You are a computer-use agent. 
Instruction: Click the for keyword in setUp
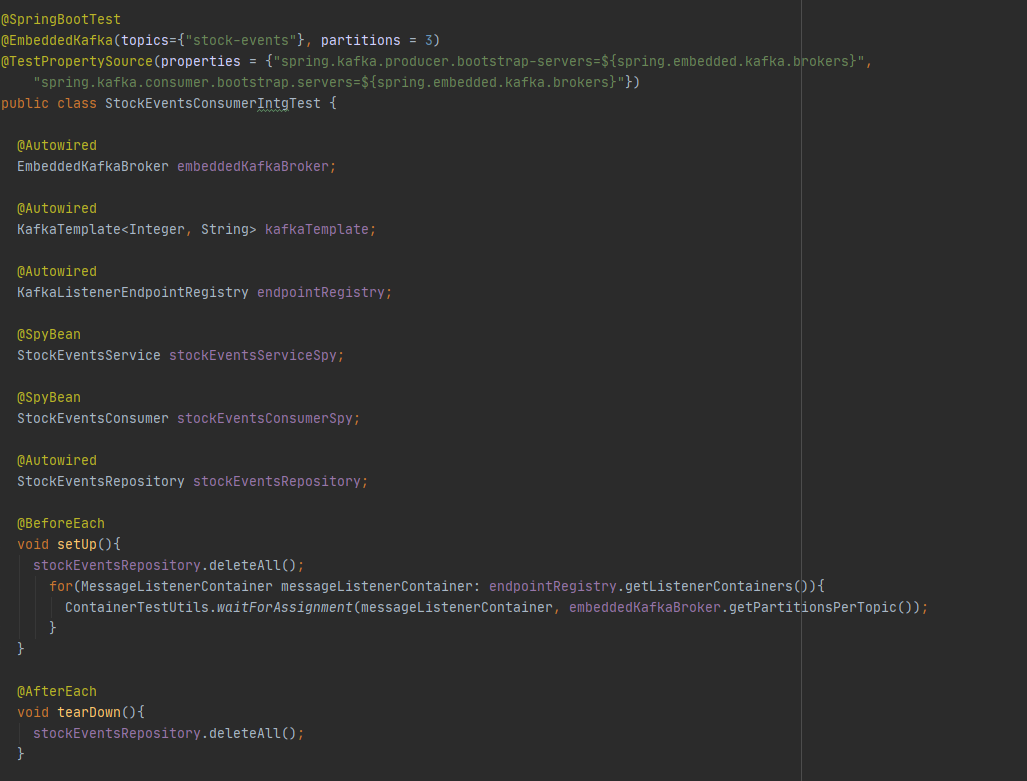61,586
